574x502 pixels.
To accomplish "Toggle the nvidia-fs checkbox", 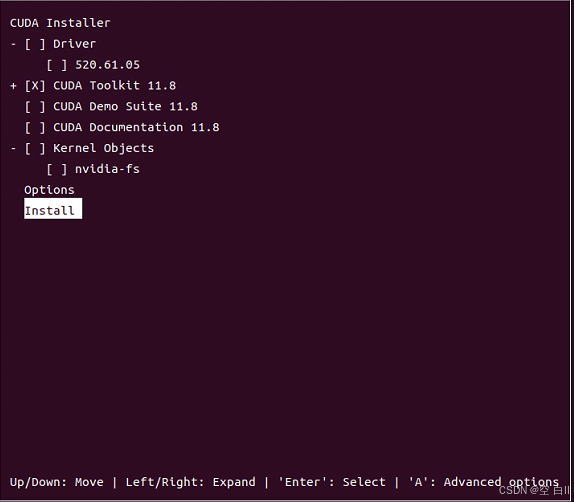I will tap(57, 169).
